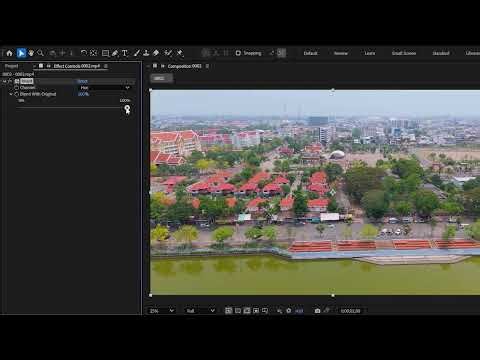Click the show snapshot icon
Viewport: 480px width, 360px height.
[327, 311]
